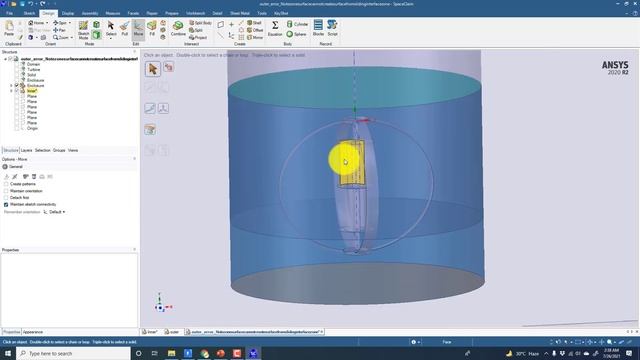Switch to the Measure ribbon tab
640x360 pixels.
click(x=113, y=13)
